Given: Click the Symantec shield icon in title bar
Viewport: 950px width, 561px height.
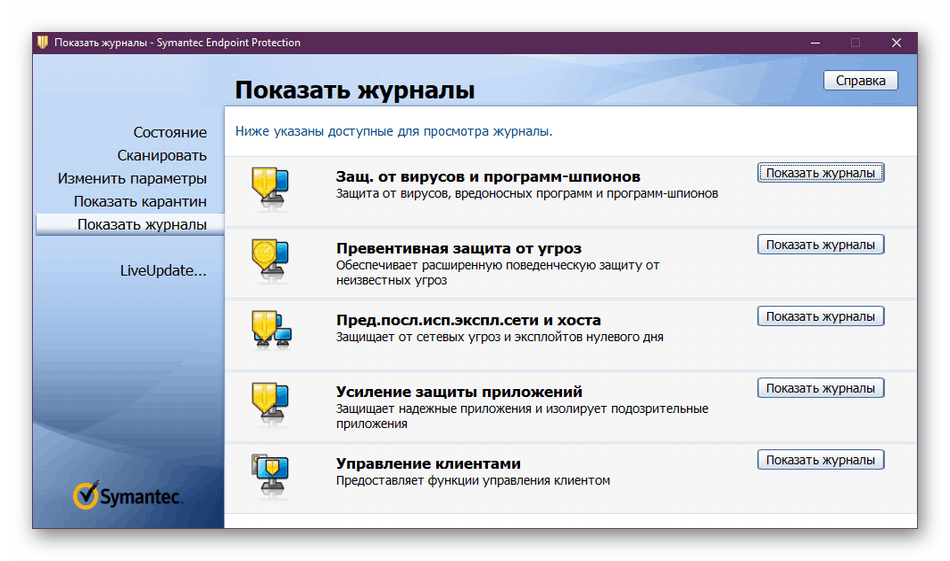Looking at the screenshot, I should 42,42.
